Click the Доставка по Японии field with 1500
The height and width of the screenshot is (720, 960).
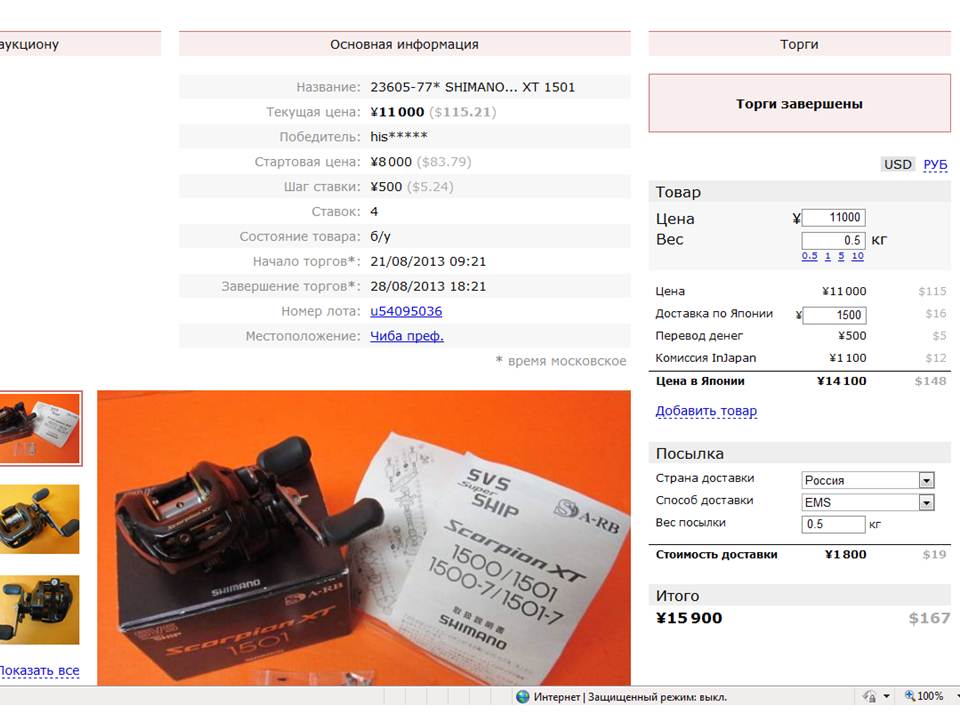tap(834, 315)
